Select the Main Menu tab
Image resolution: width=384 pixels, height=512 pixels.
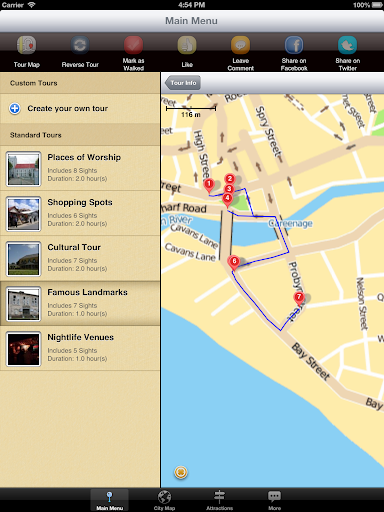pyautogui.click(x=109, y=500)
